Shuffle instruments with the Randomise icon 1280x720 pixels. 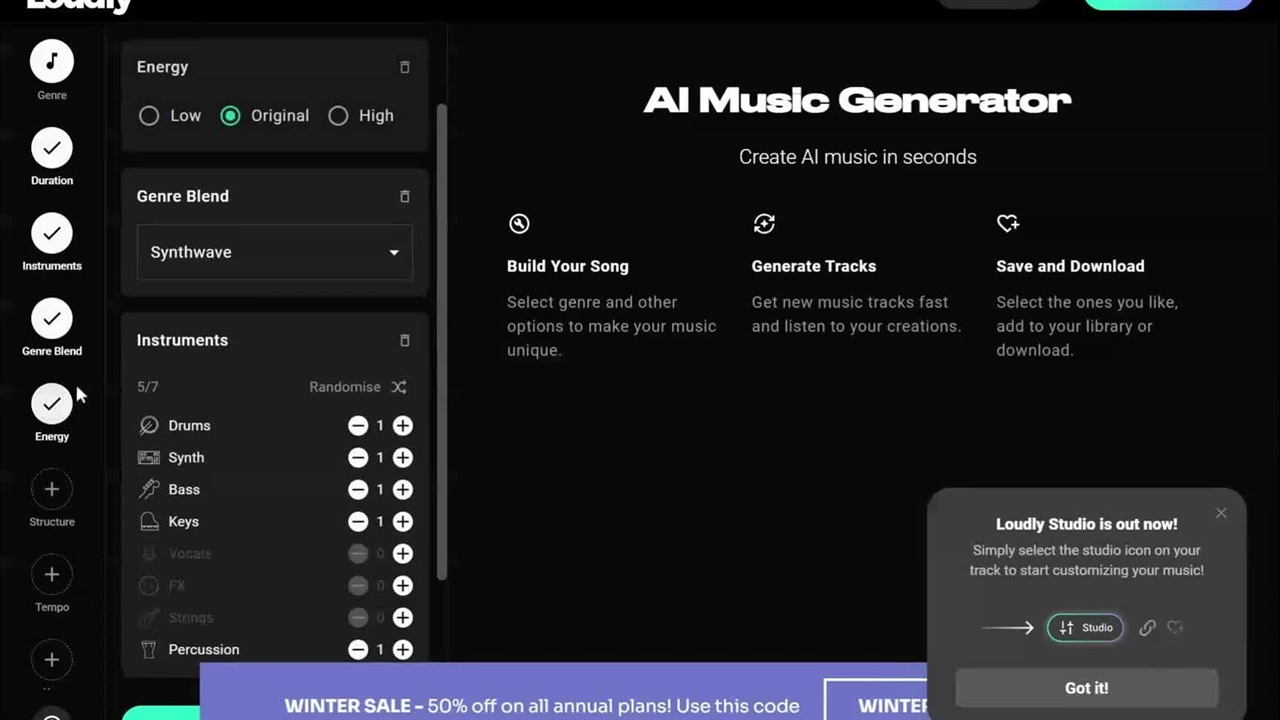(399, 387)
